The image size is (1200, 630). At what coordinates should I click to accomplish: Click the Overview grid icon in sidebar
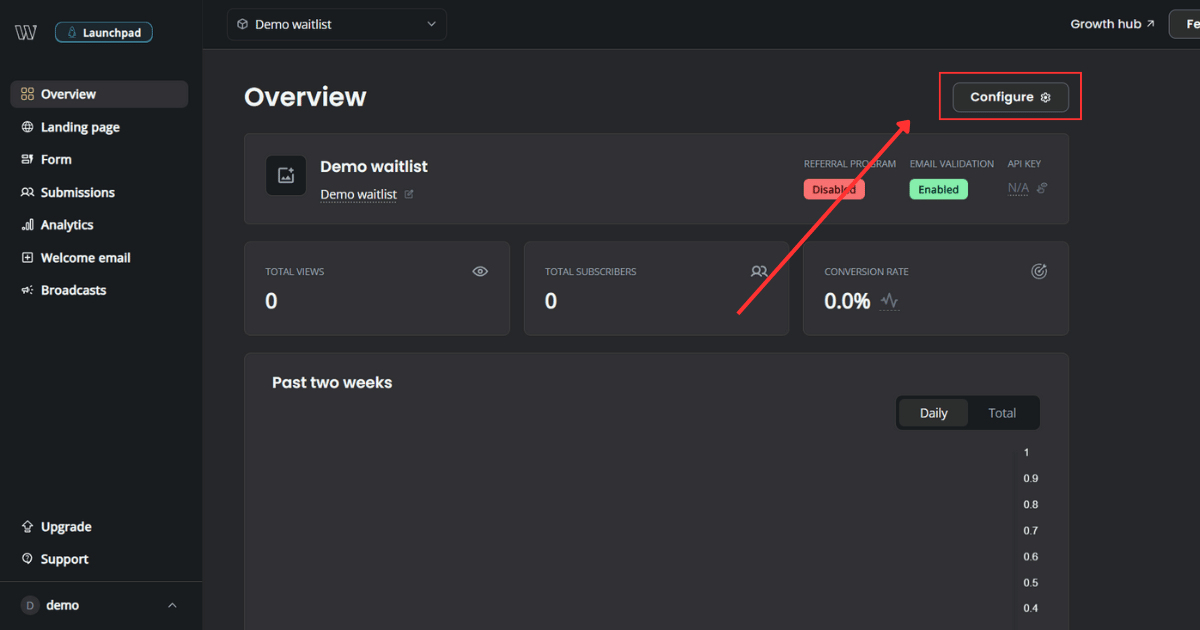click(x=27, y=94)
